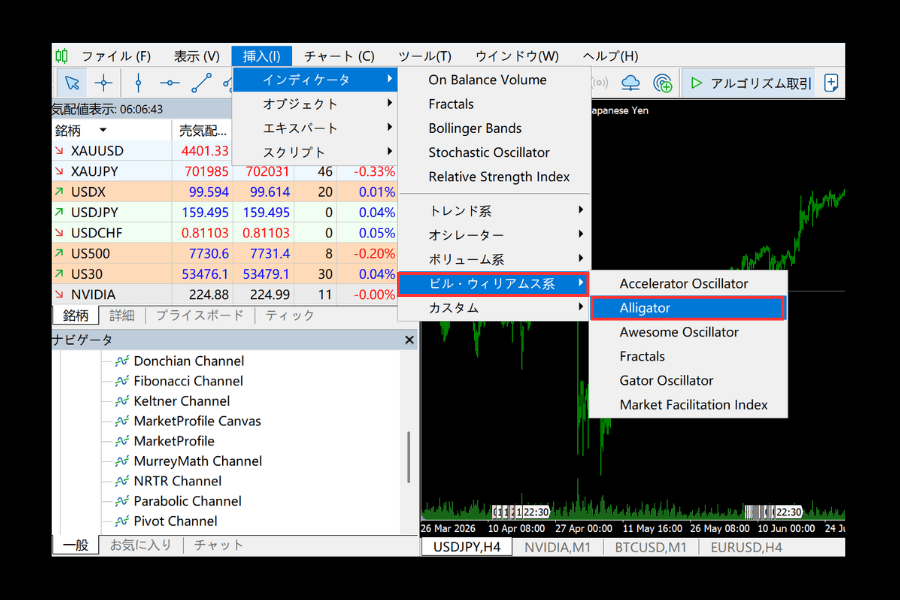Expand the スクリプト submenu arrow
Screen dimensions: 900x600
[390, 151]
